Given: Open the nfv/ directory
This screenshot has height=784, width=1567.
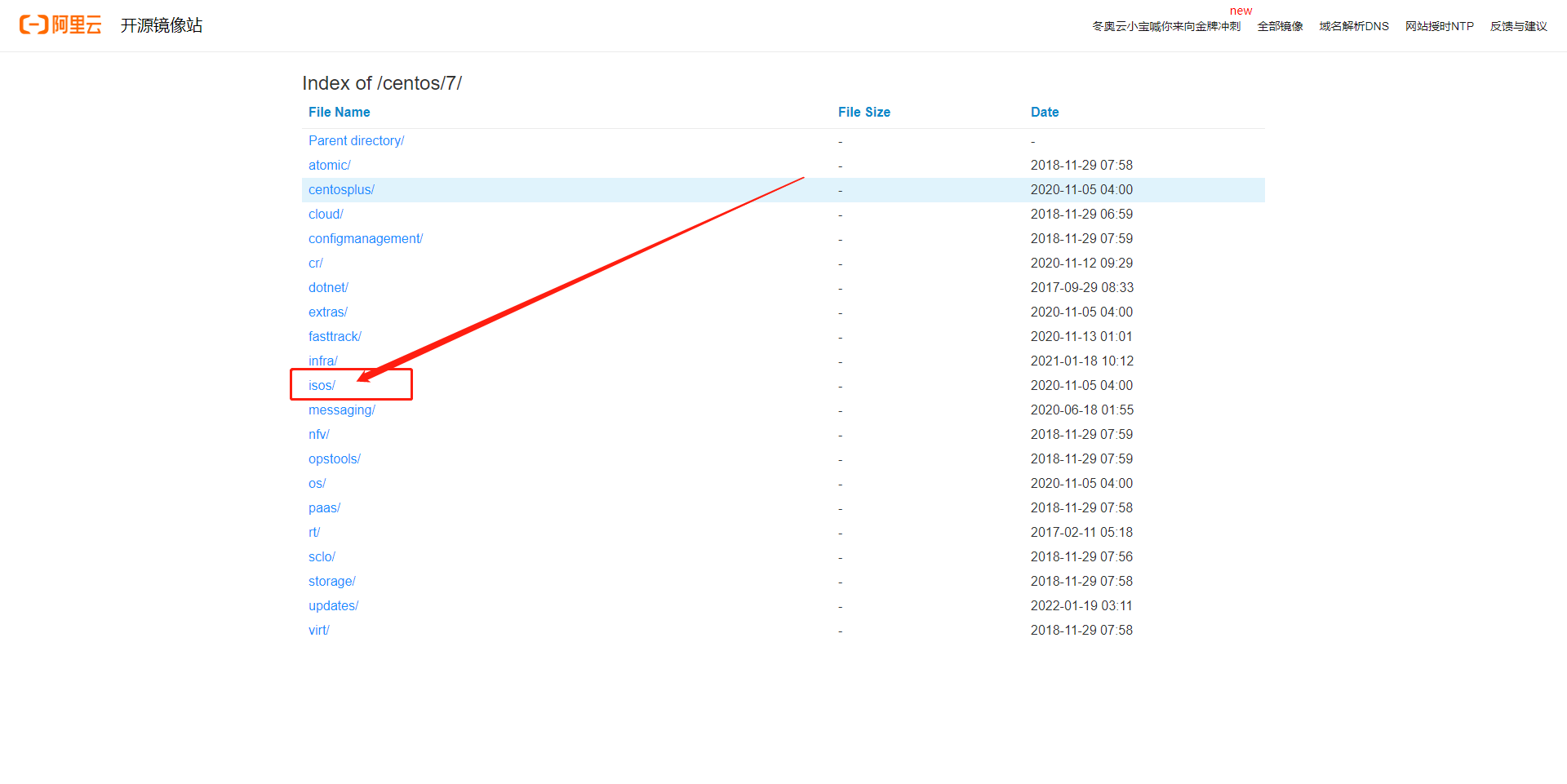Looking at the screenshot, I should point(319,434).
